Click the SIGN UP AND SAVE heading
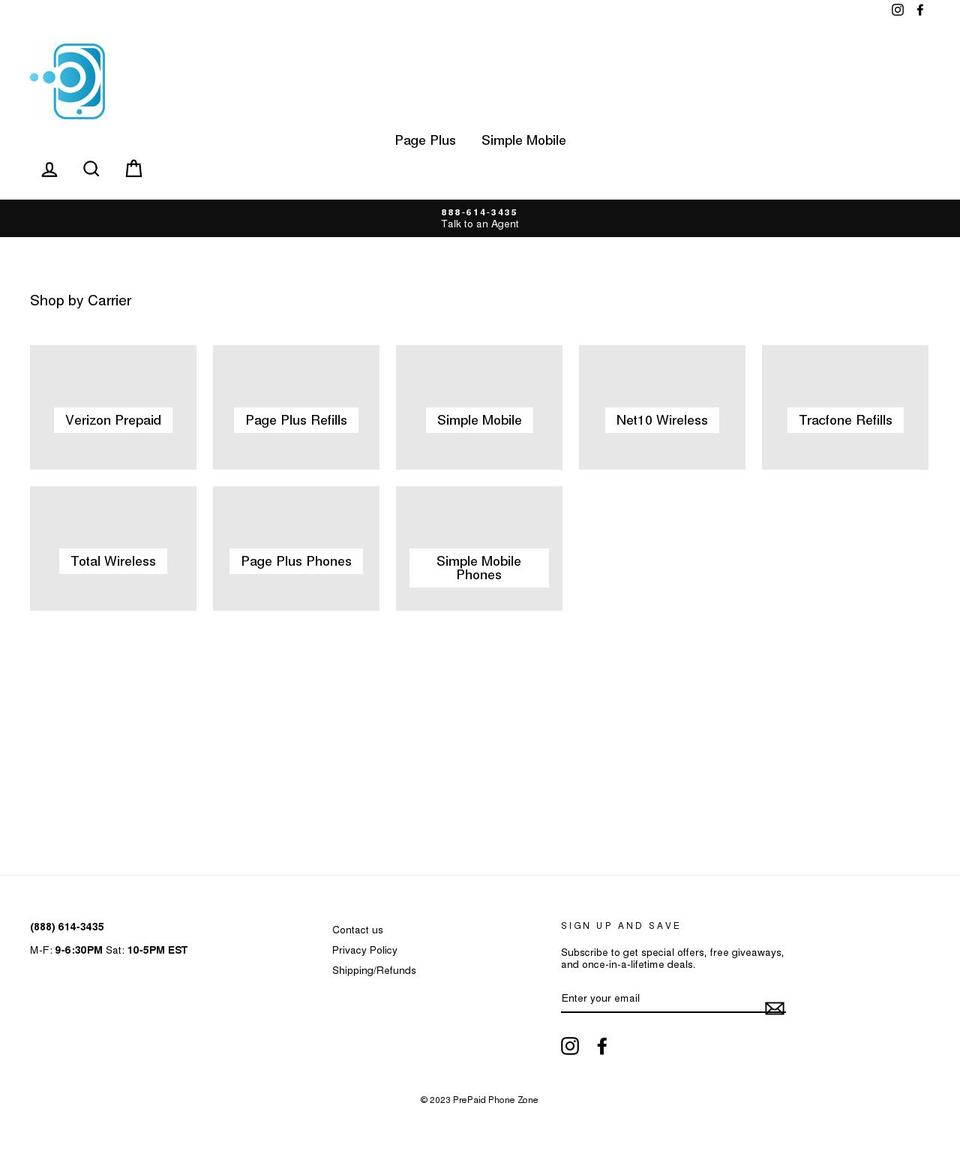 [620, 926]
